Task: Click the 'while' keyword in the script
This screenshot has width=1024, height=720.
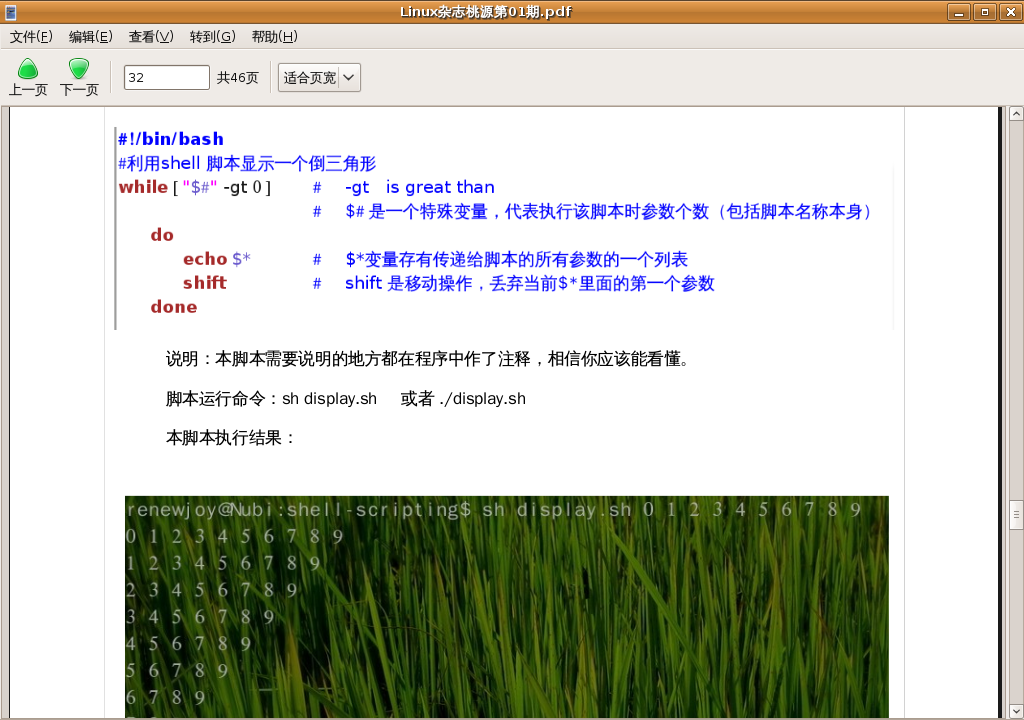Action: click(x=143, y=188)
